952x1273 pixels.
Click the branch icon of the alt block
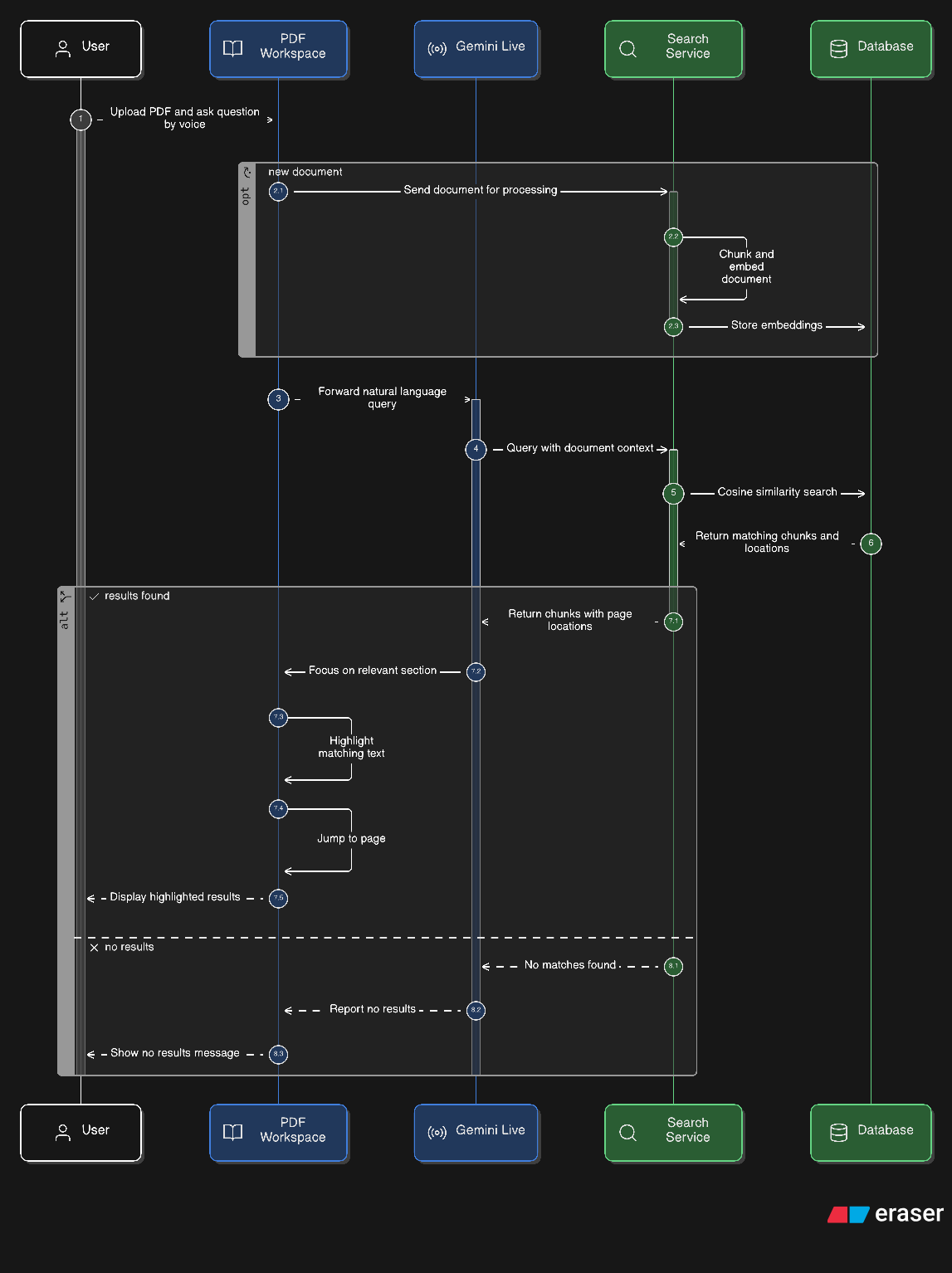[x=66, y=597]
